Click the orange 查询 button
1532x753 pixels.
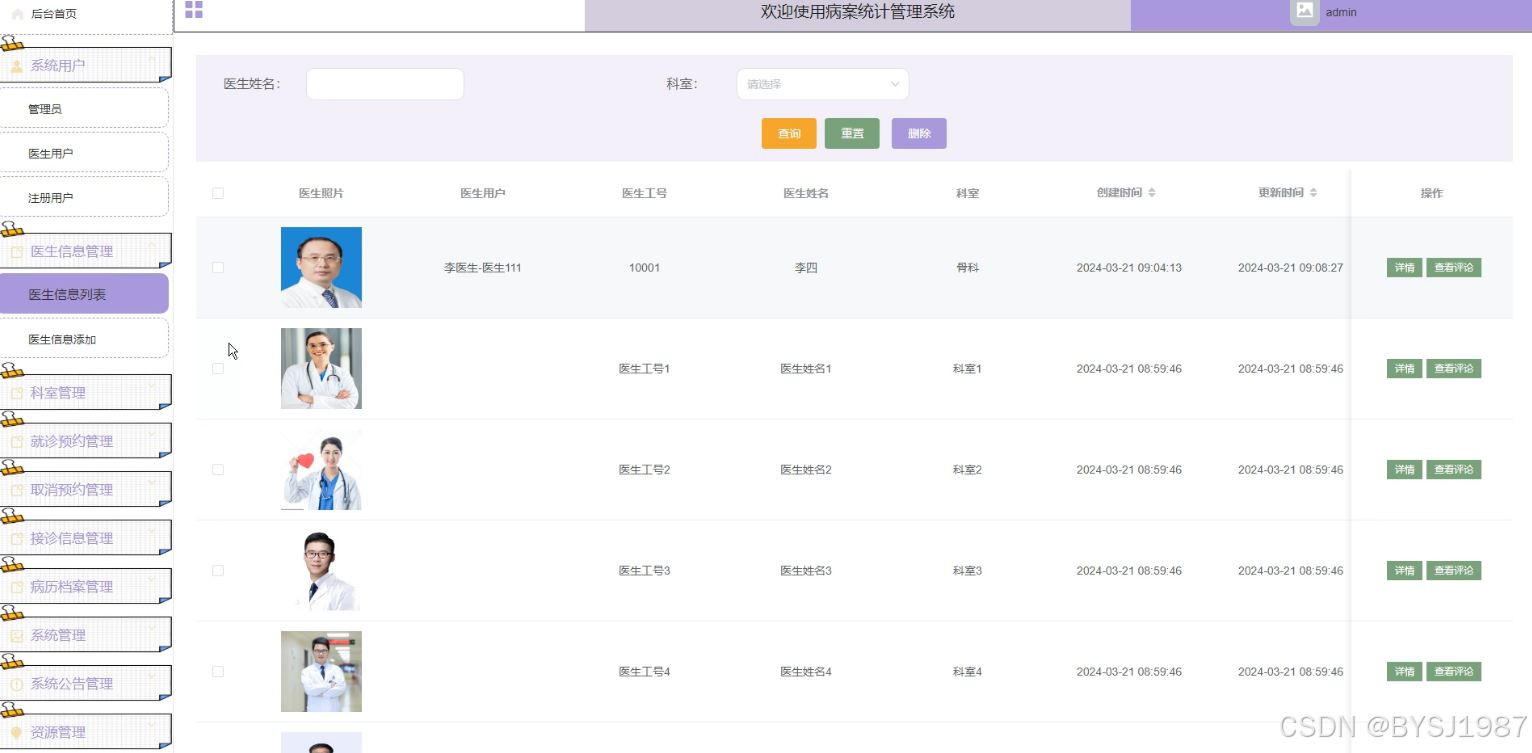click(789, 133)
